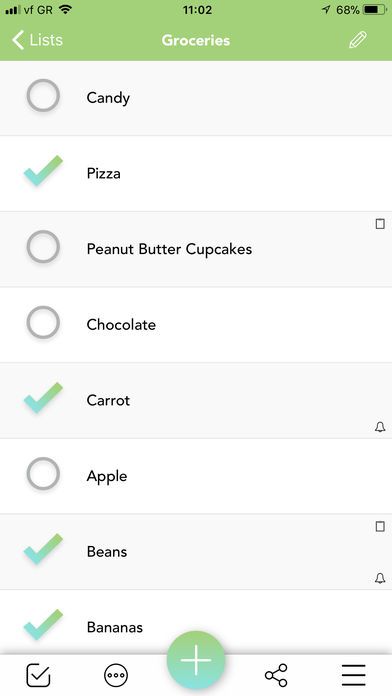Tap the pencil edit icon

[358, 40]
